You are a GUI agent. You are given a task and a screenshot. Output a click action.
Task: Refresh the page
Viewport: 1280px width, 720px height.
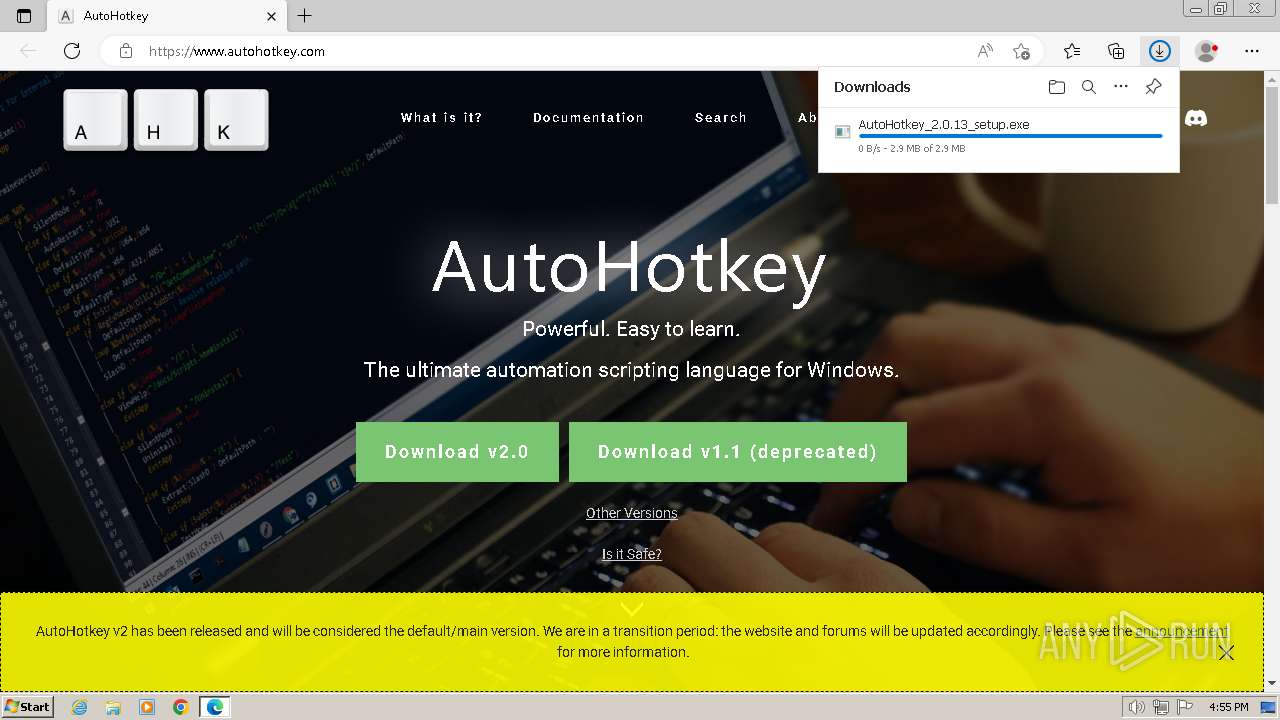(72, 51)
